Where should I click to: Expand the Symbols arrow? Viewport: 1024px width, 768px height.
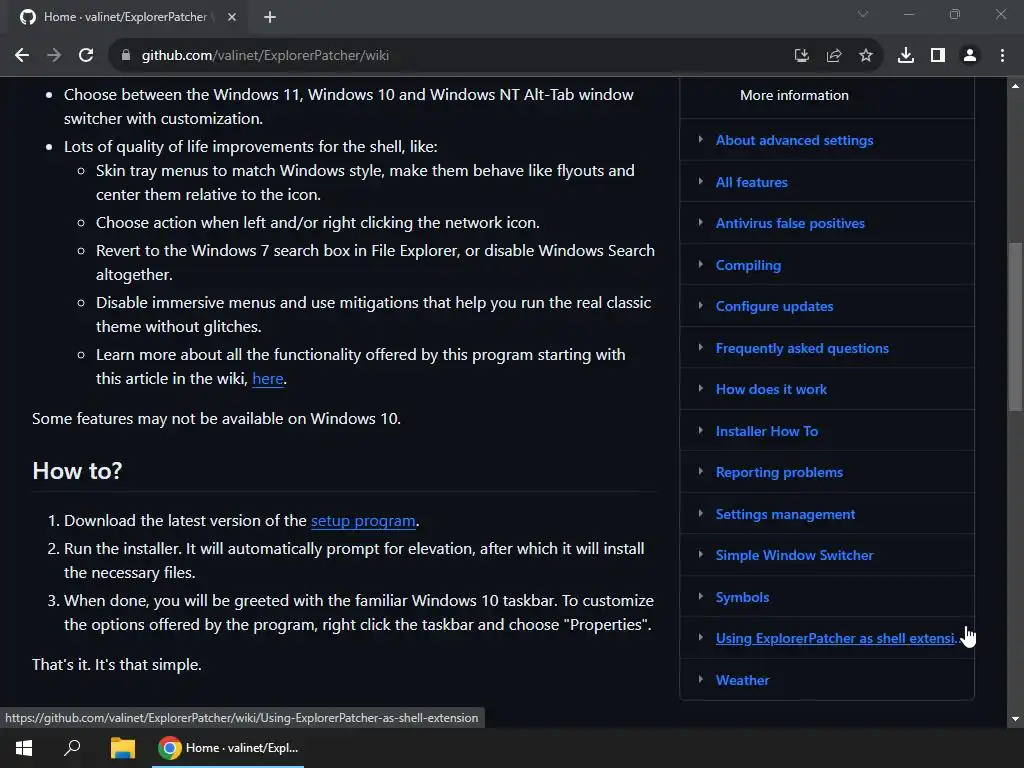coord(700,596)
